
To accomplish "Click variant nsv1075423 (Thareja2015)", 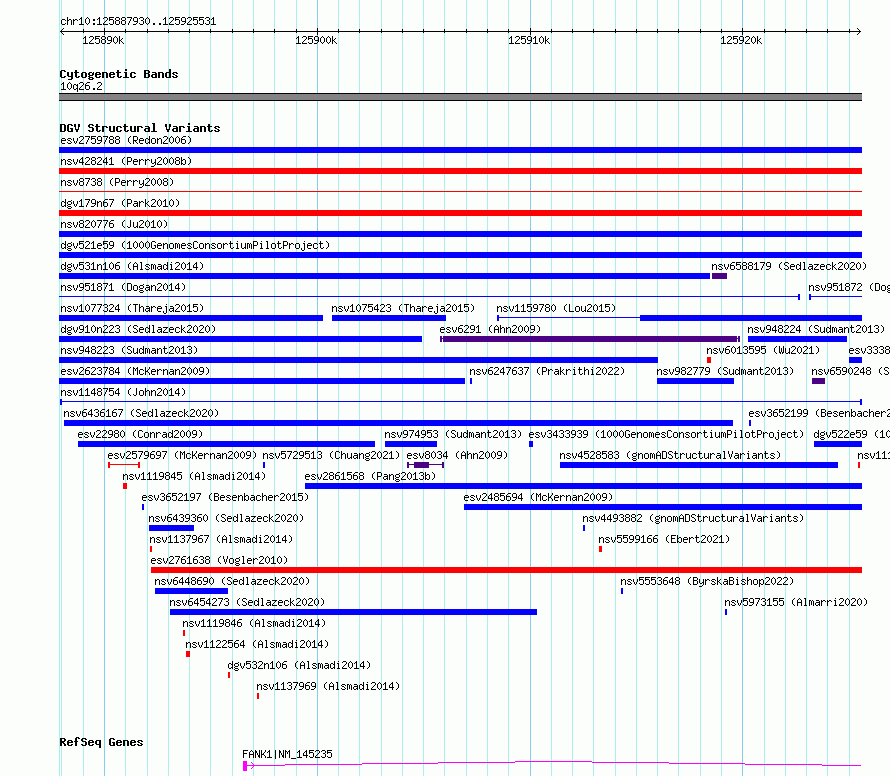I will point(403,308).
